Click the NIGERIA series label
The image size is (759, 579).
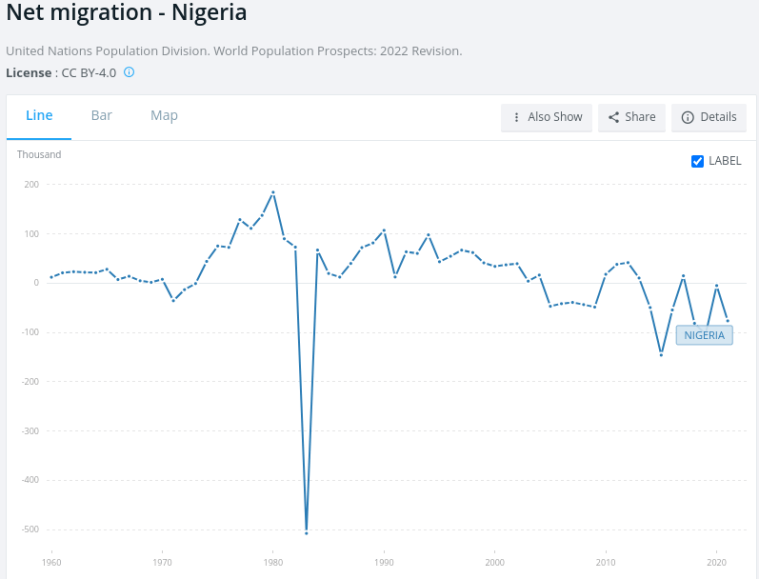(704, 335)
